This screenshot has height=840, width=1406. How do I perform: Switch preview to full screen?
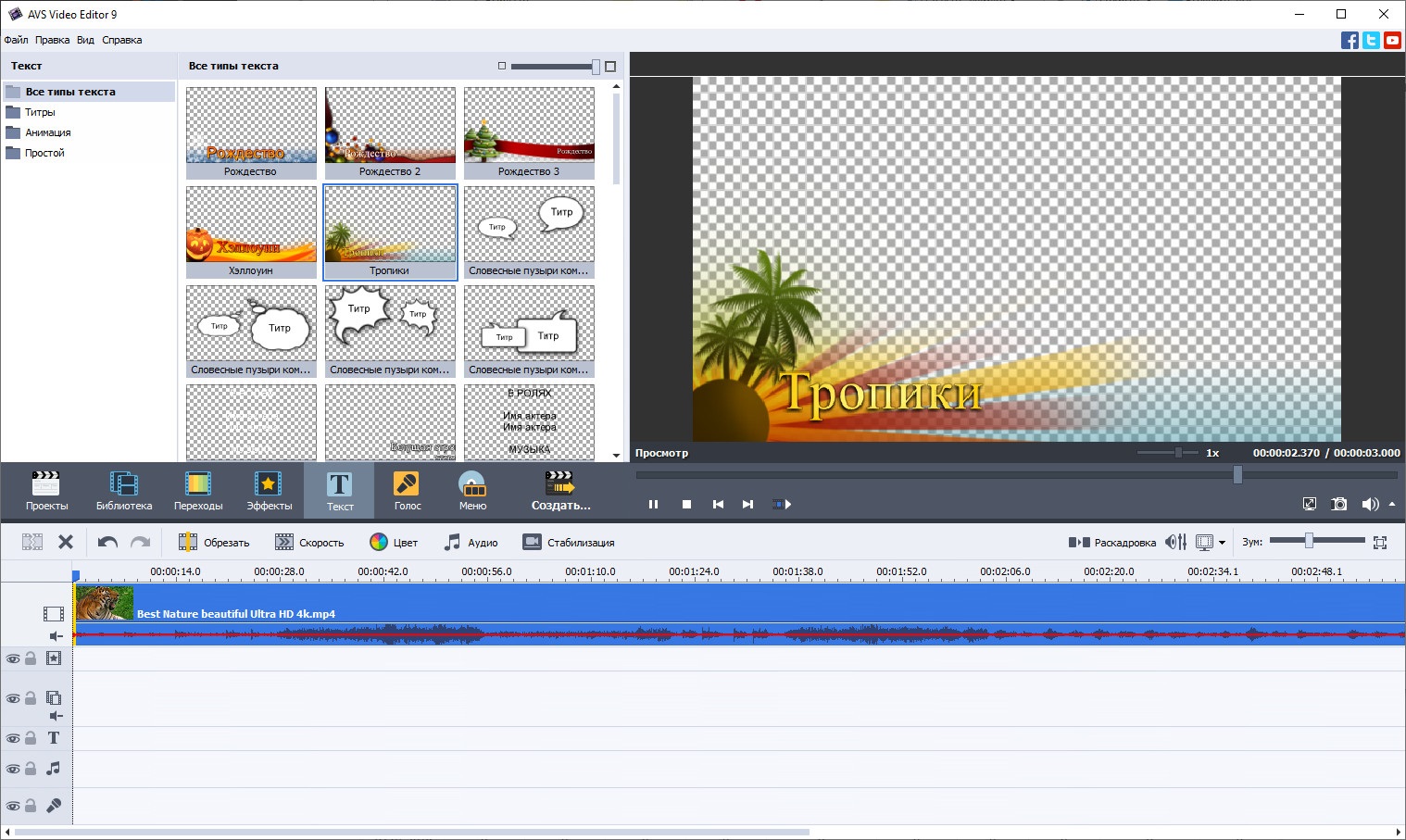point(1309,504)
